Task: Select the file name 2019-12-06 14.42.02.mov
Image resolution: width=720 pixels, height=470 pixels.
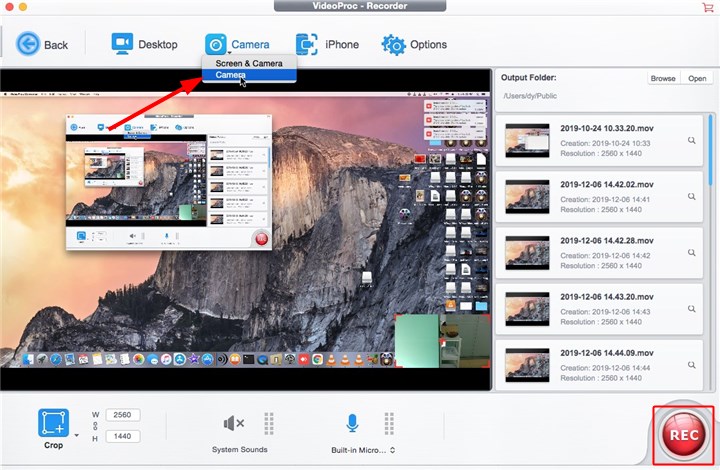Action: coord(607,185)
